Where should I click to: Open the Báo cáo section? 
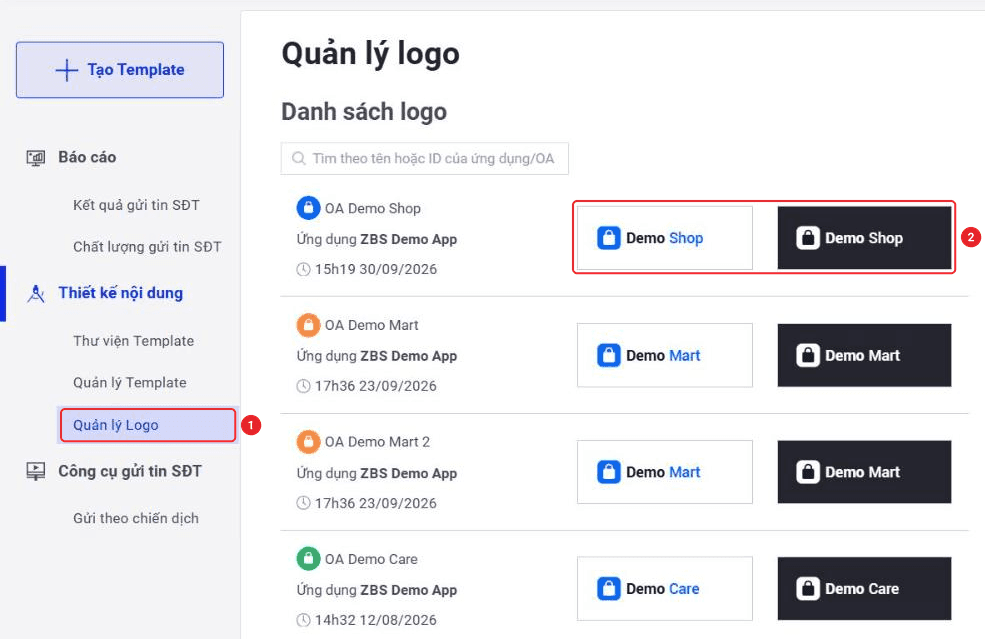tap(87, 157)
